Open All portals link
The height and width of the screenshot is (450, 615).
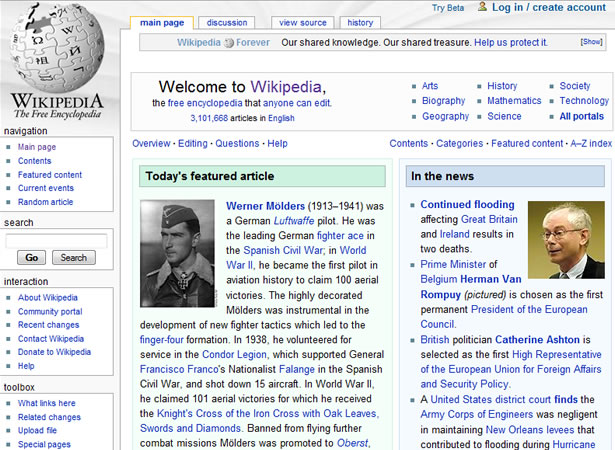point(581,116)
